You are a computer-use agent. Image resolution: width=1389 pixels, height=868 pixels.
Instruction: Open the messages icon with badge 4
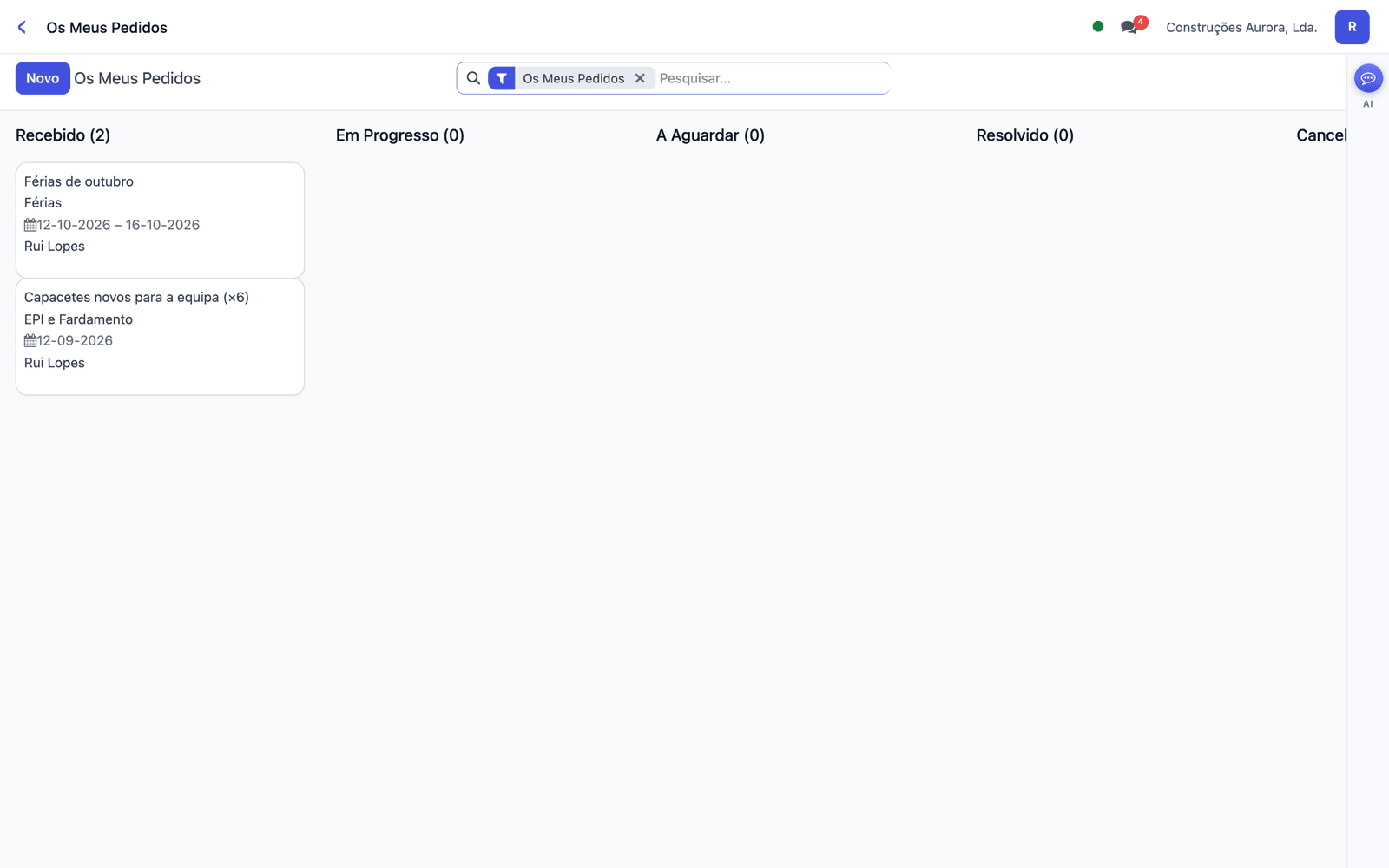click(x=1132, y=26)
